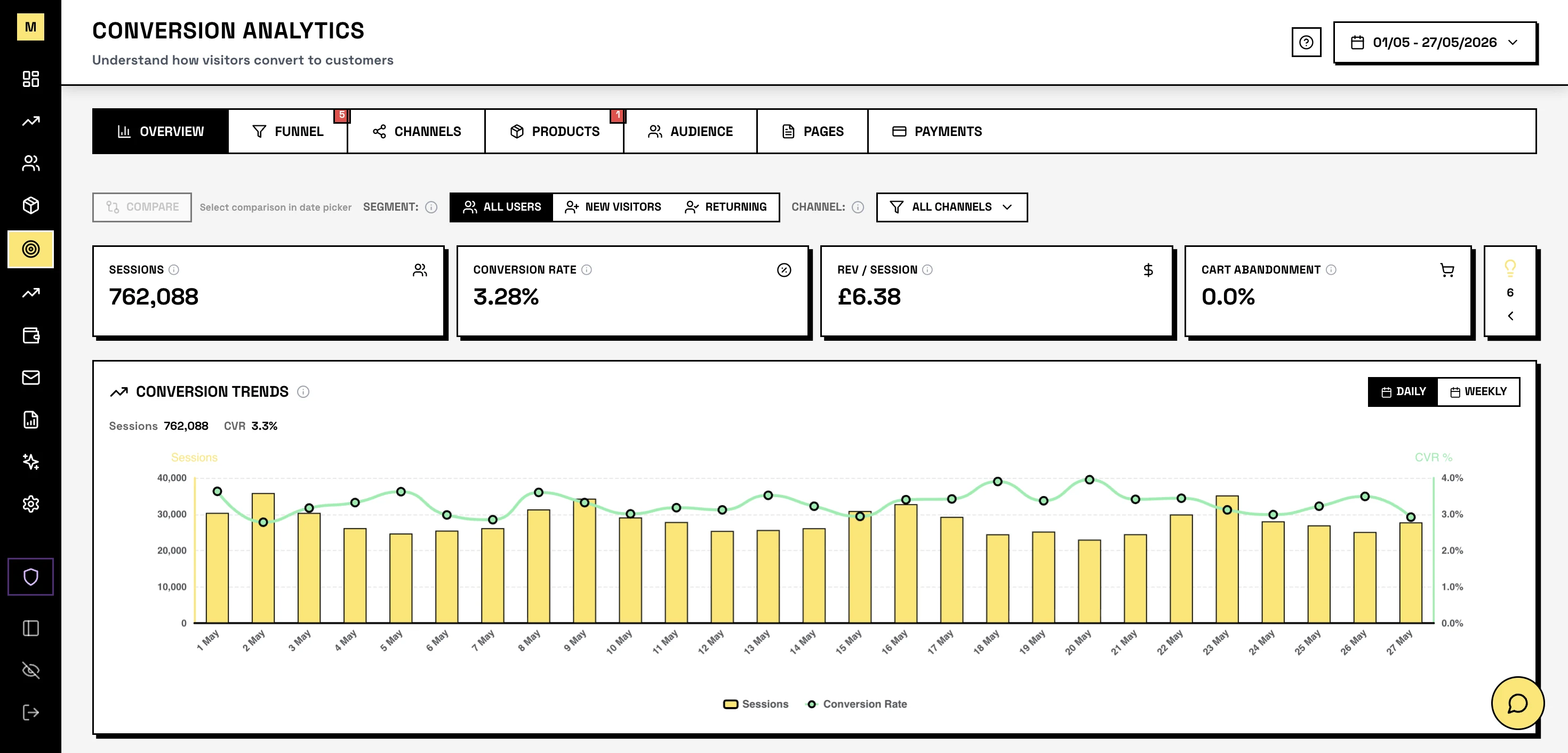Click the Segment info icon
The width and height of the screenshot is (1568, 753).
point(431,207)
